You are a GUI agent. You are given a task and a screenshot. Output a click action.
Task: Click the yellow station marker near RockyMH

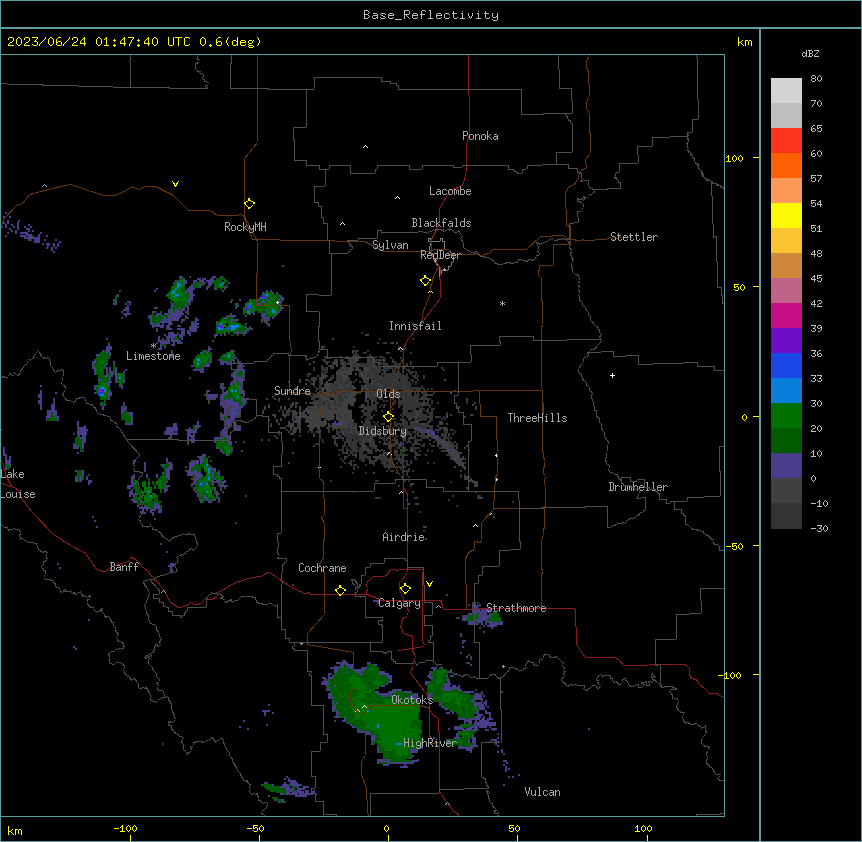point(250,204)
